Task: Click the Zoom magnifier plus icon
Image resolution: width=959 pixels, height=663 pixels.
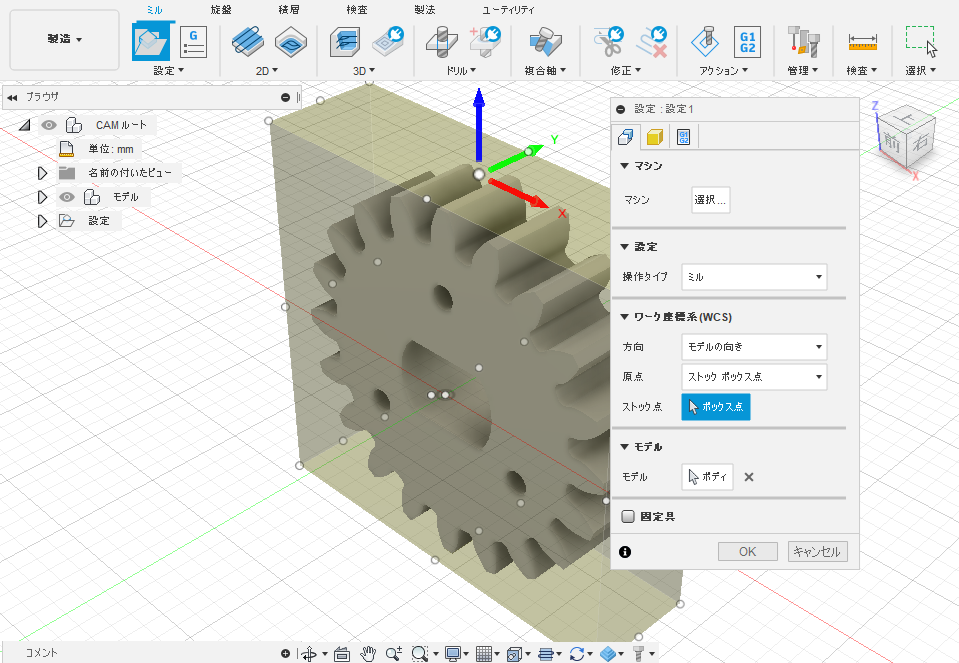Action: point(394,654)
